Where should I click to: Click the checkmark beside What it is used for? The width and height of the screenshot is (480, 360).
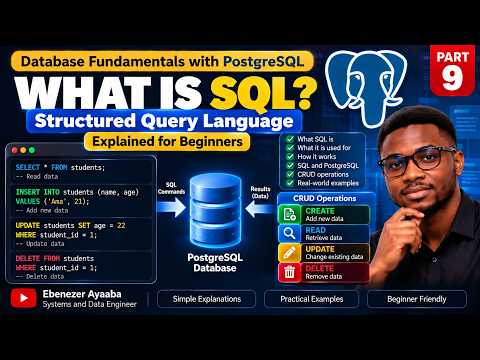click(290, 147)
